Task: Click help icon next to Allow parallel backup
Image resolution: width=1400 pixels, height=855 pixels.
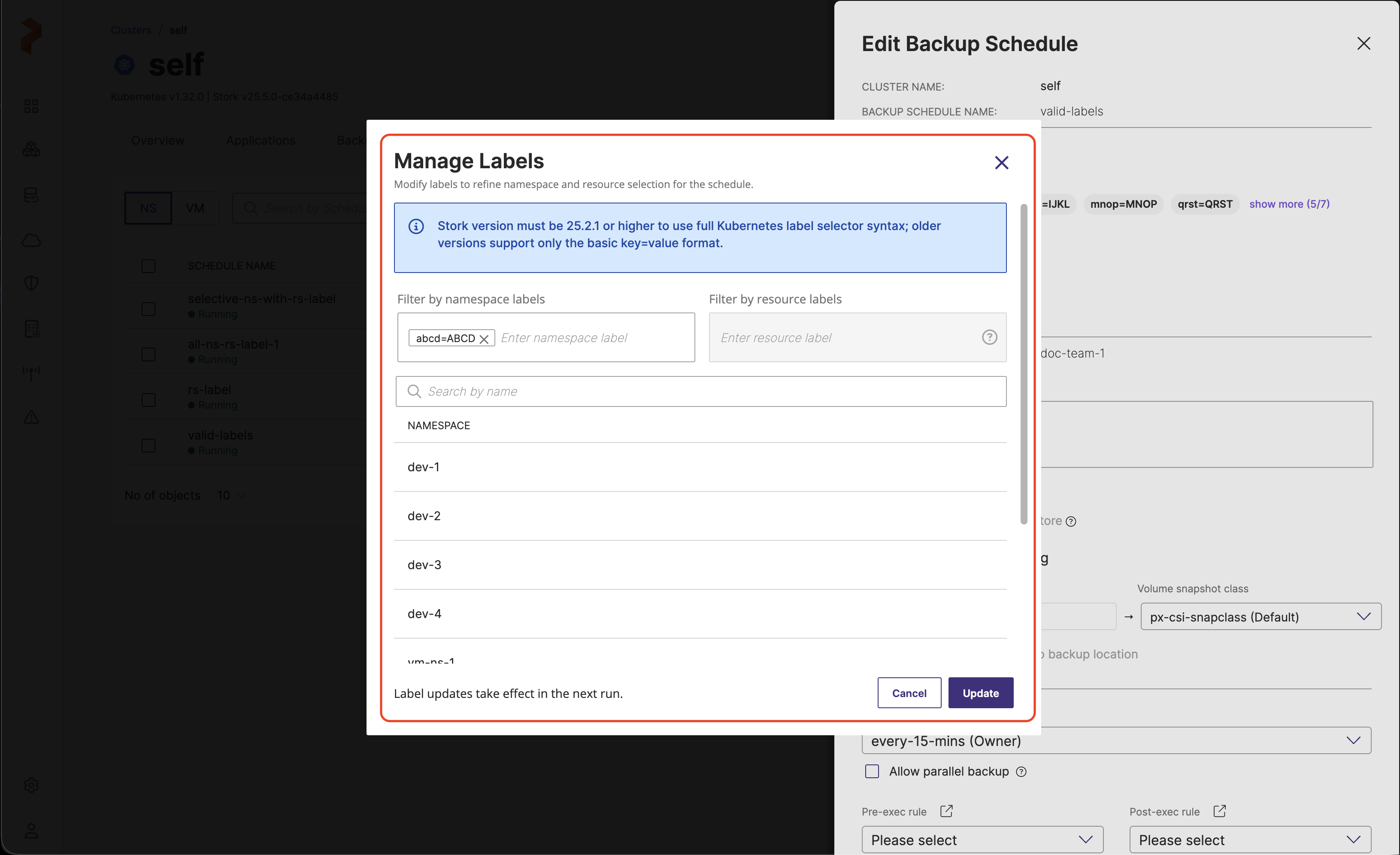Action: click(x=1021, y=771)
